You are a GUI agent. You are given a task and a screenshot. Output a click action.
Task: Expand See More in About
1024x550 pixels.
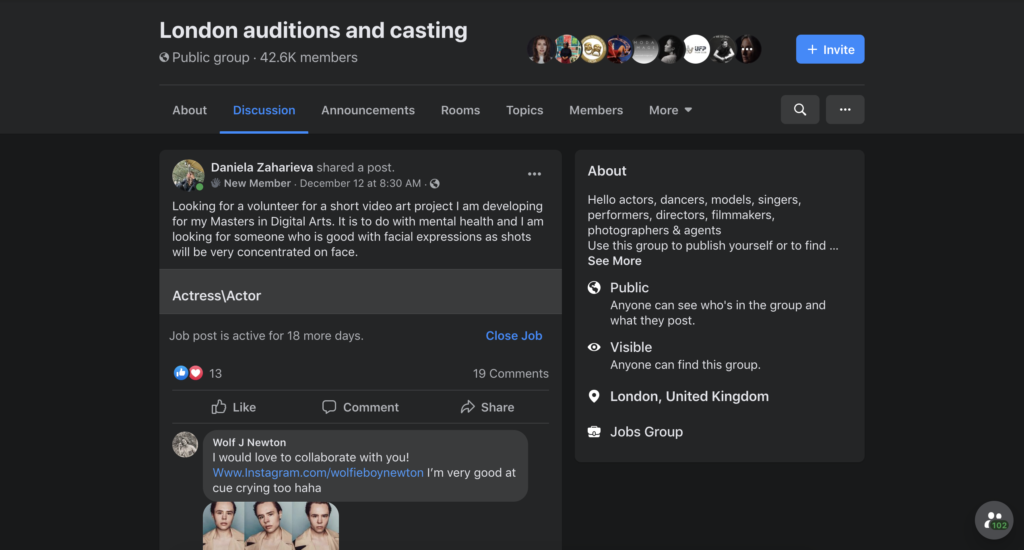click(614, 261)
